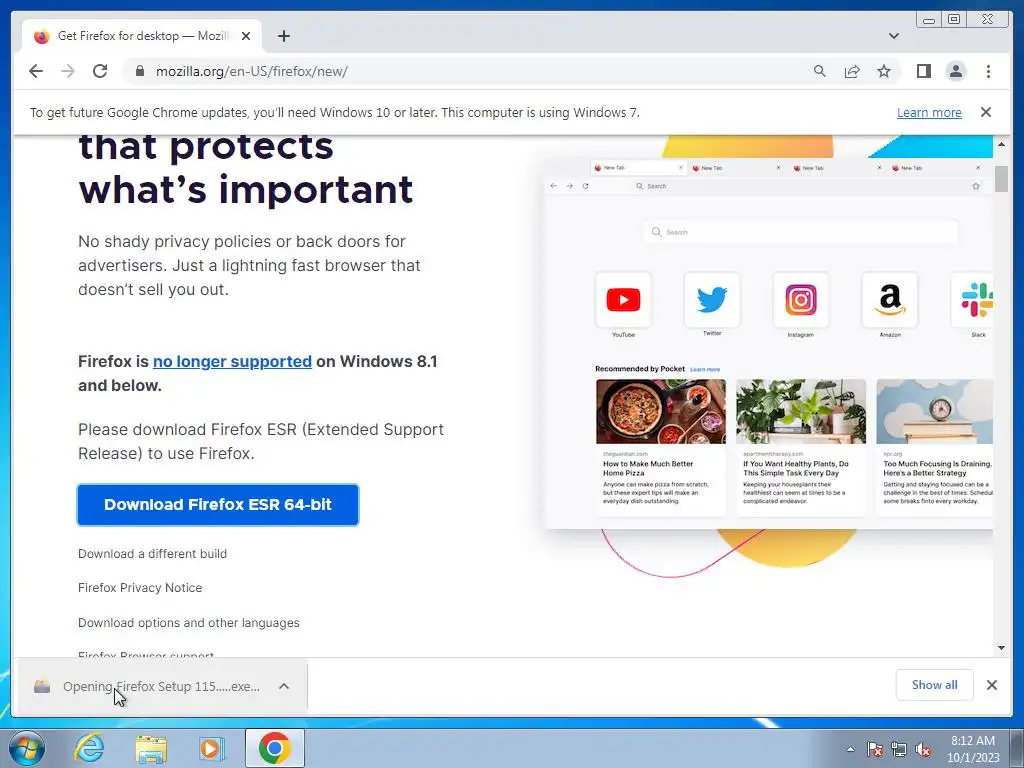Reload the current page
The width and height of the screenshot is (1024, 768).
[100, 71]
